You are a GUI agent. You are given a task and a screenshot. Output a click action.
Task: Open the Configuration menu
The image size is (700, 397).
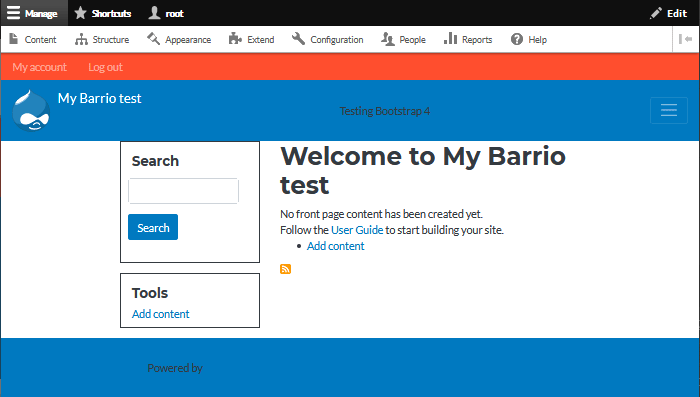pyautogui.click(x=328, y=39)
